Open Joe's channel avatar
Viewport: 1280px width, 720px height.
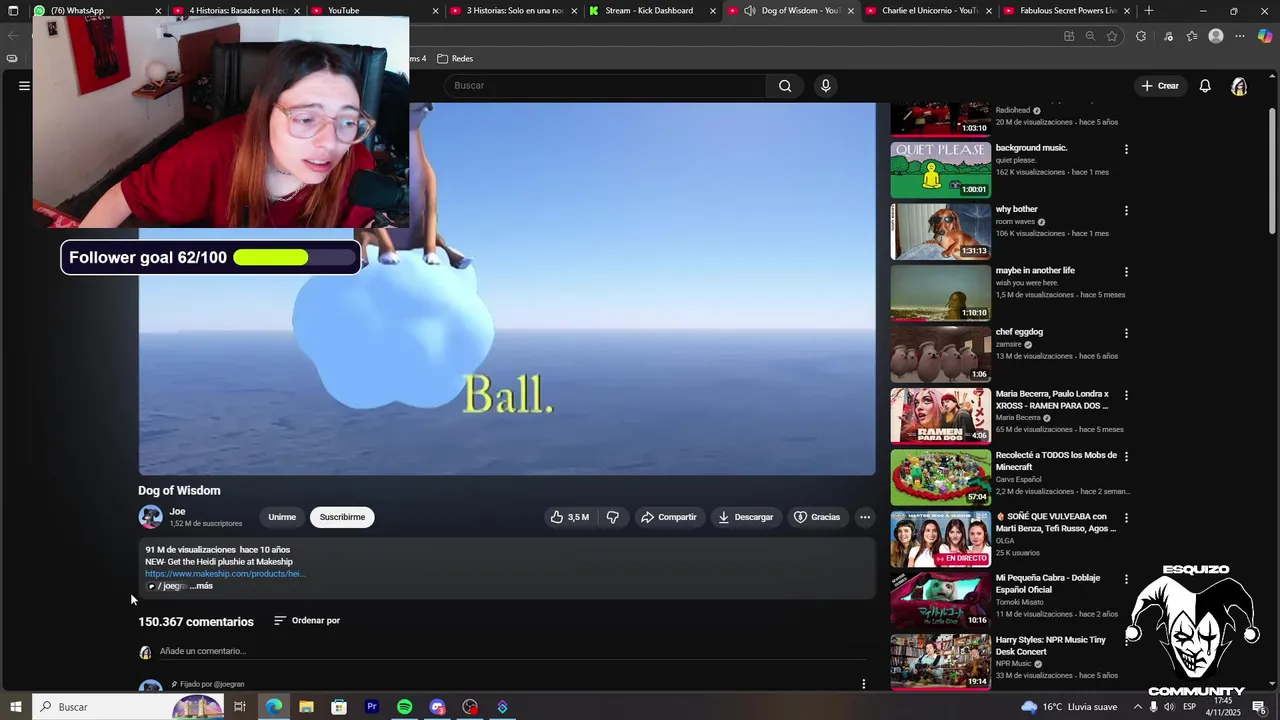coord(150,517)
